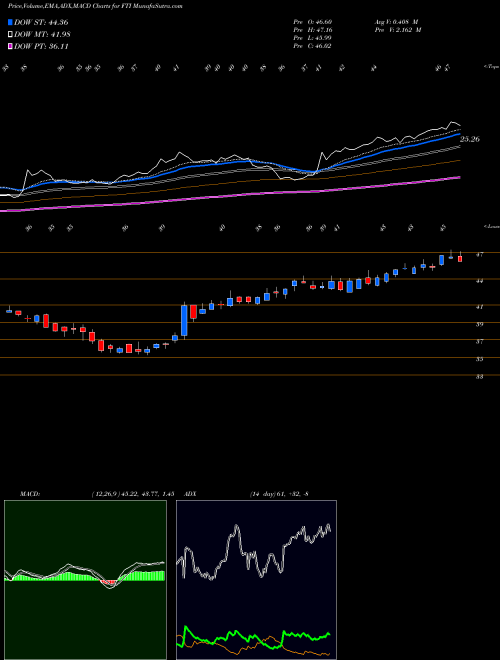
Task: Click the chart title mentioning MunafaSutra.com
Action: click(96, 7)
